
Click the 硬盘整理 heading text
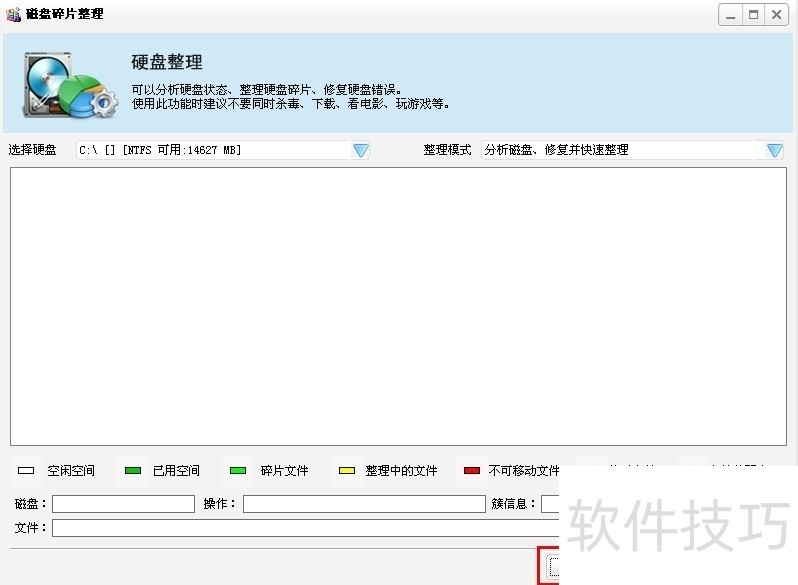[167, 62]
